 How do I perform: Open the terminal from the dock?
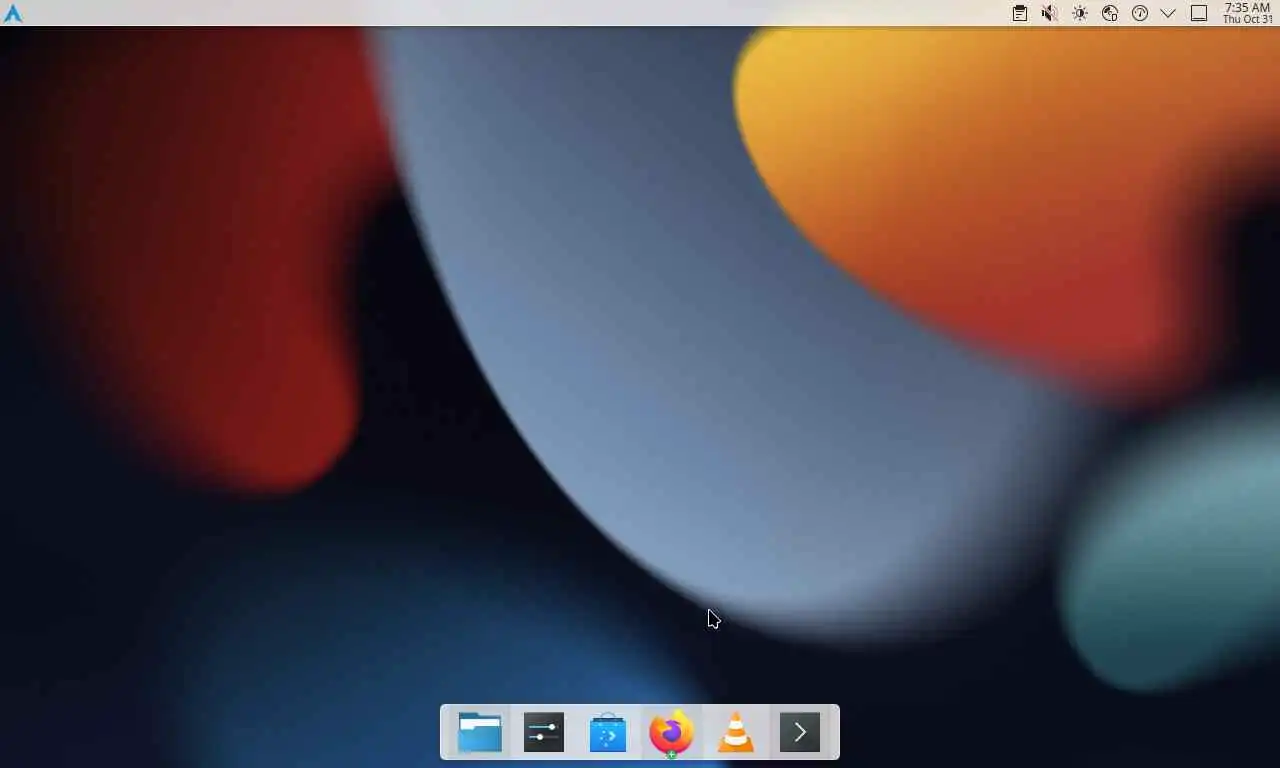[x=800, y=732]
